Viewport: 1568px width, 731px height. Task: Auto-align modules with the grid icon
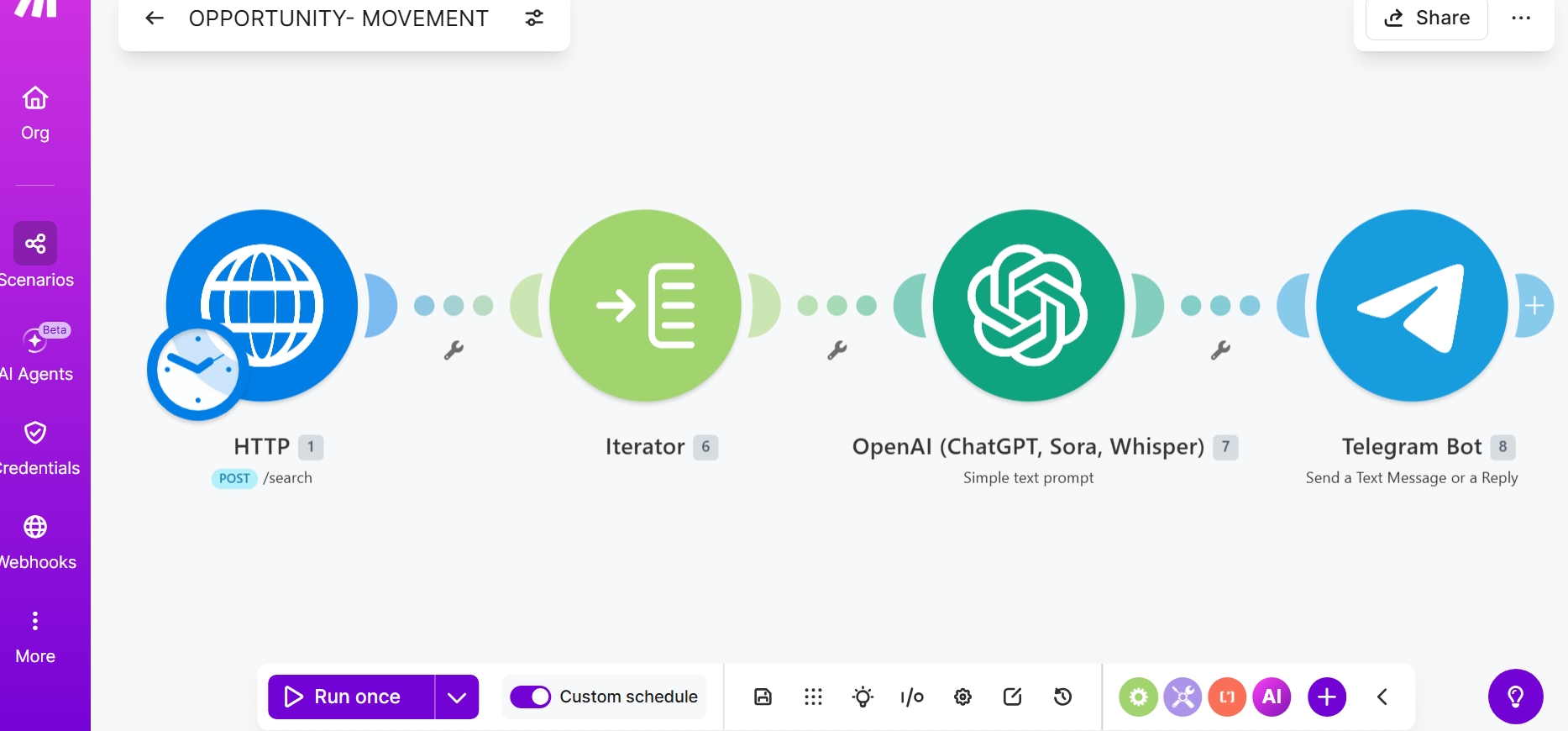pyautogui.click(x=813, y=697)
